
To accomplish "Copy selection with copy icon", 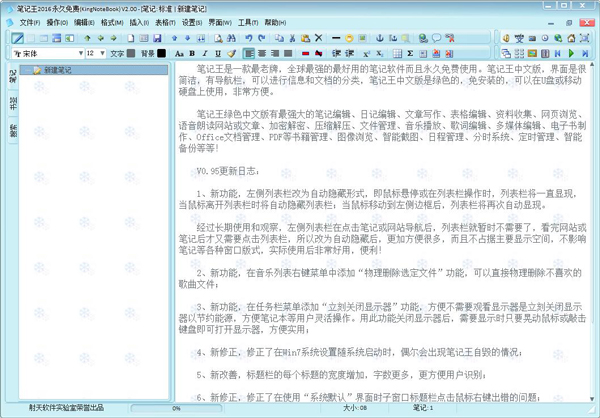I will (x=279, y=38).
